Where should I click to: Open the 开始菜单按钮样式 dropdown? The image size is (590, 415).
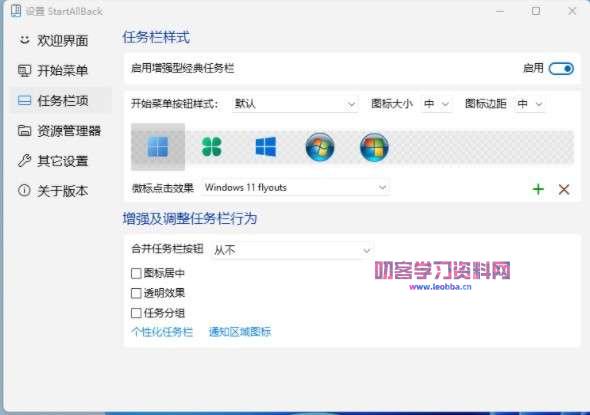click(x=295, y=104)
